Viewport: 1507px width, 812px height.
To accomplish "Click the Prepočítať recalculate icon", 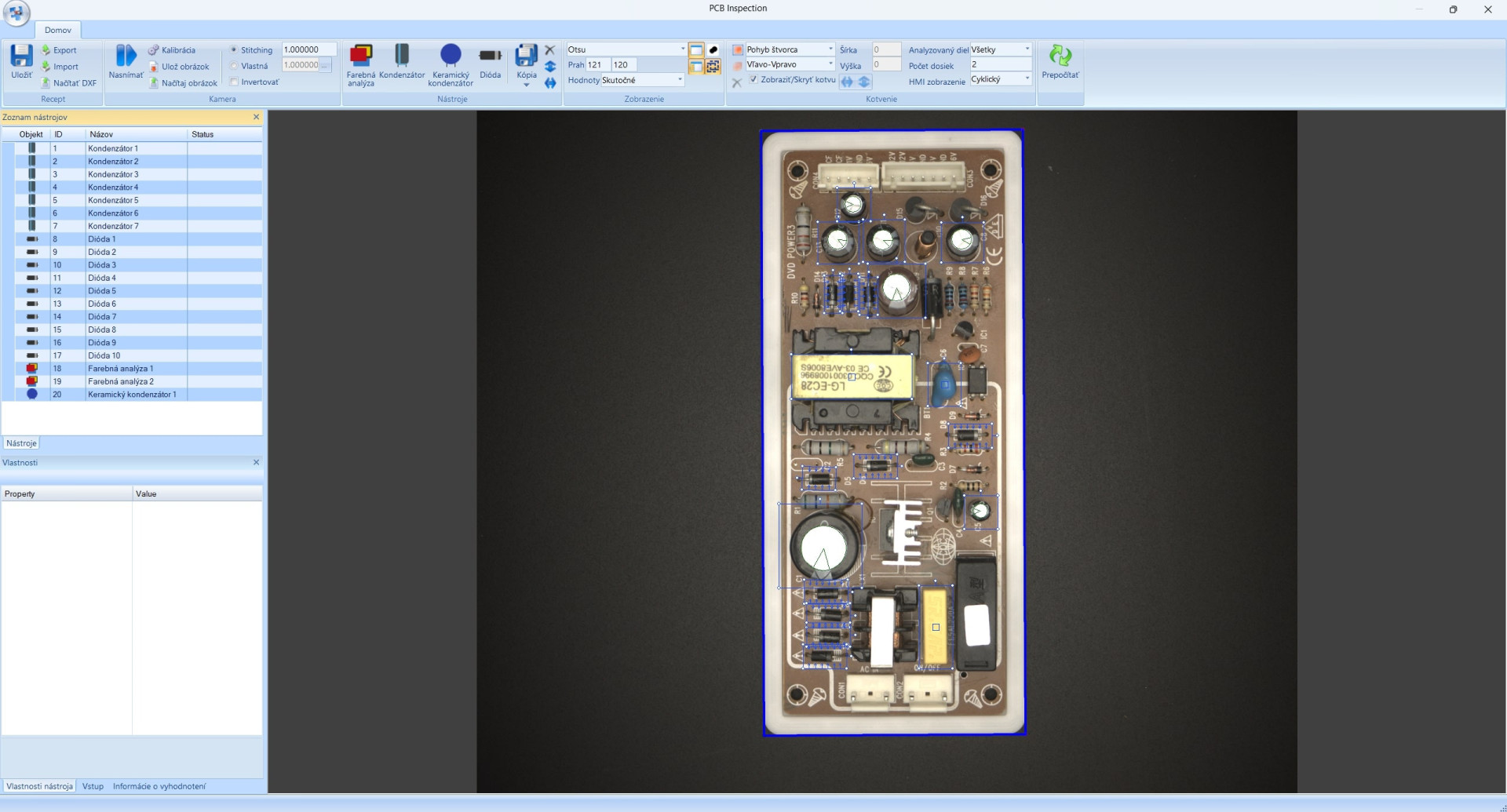I will click(1060, 56).
